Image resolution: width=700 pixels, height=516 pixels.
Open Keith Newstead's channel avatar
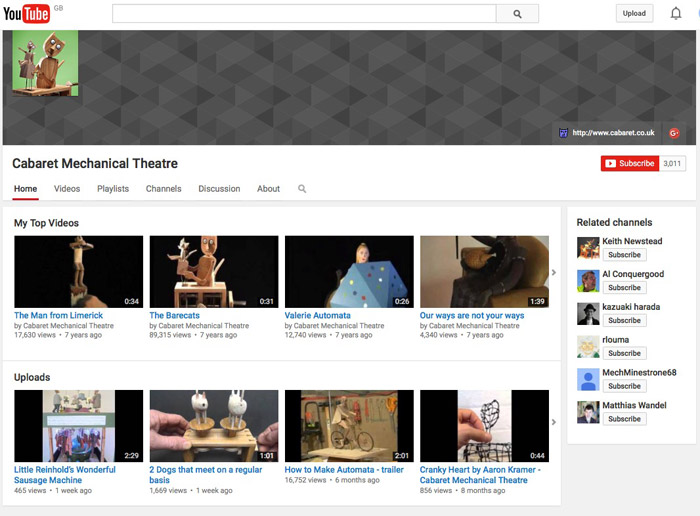[x=588, y=248]
